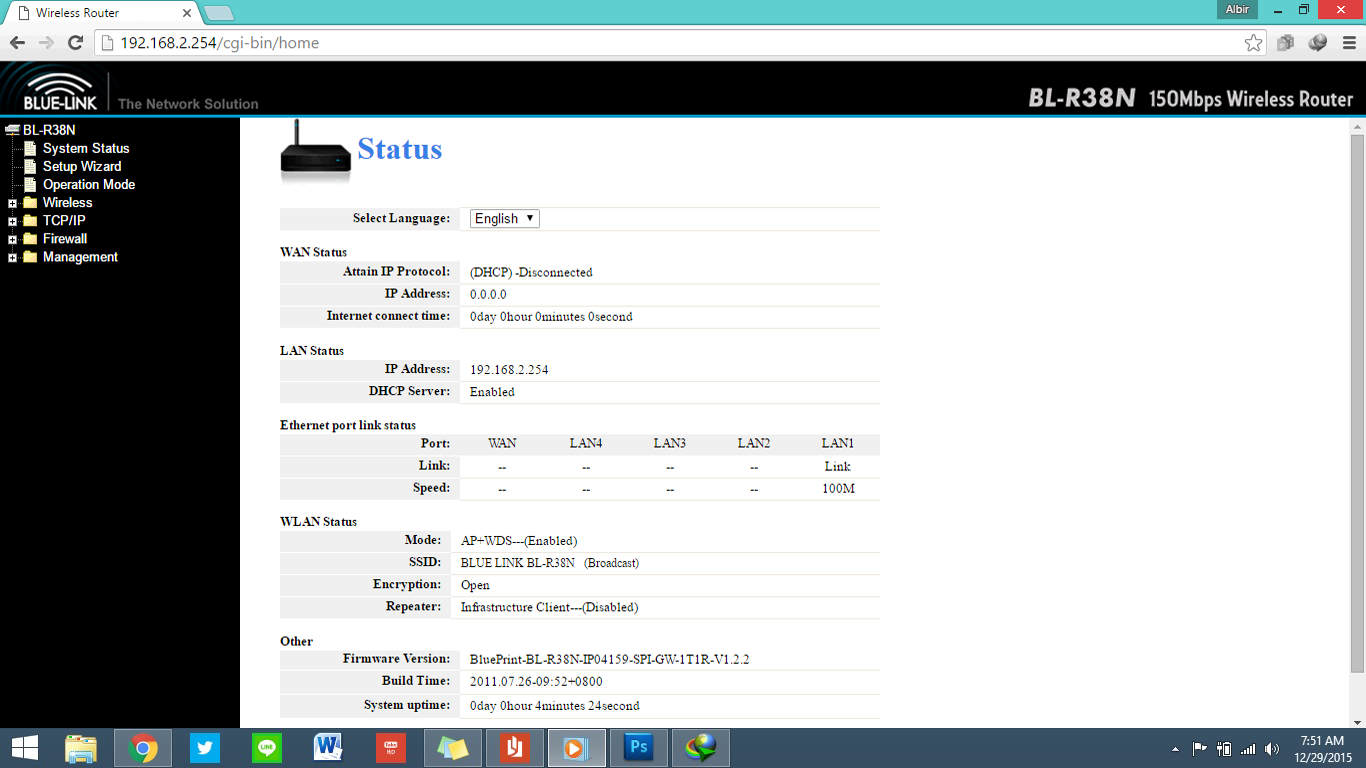Open the Windows Start button
Viewport: 1366px width, 768px height.
click(25, 748)
